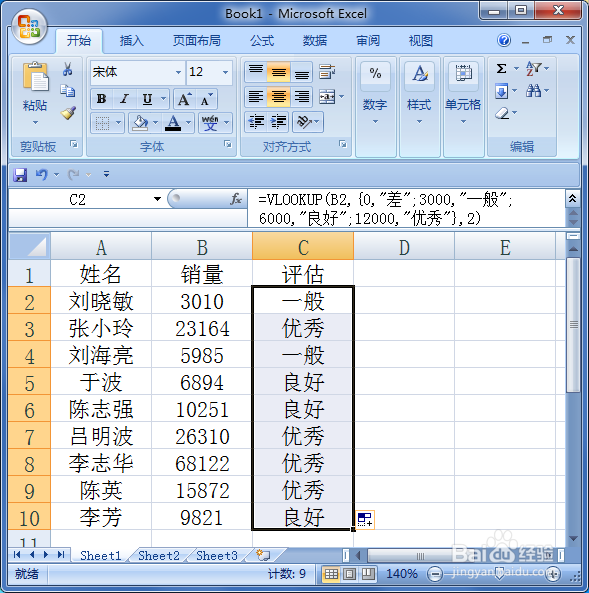This screenshot has width=589, height=593.
Task: Collapse the expanded formula bar chevron
Action: 573,198
